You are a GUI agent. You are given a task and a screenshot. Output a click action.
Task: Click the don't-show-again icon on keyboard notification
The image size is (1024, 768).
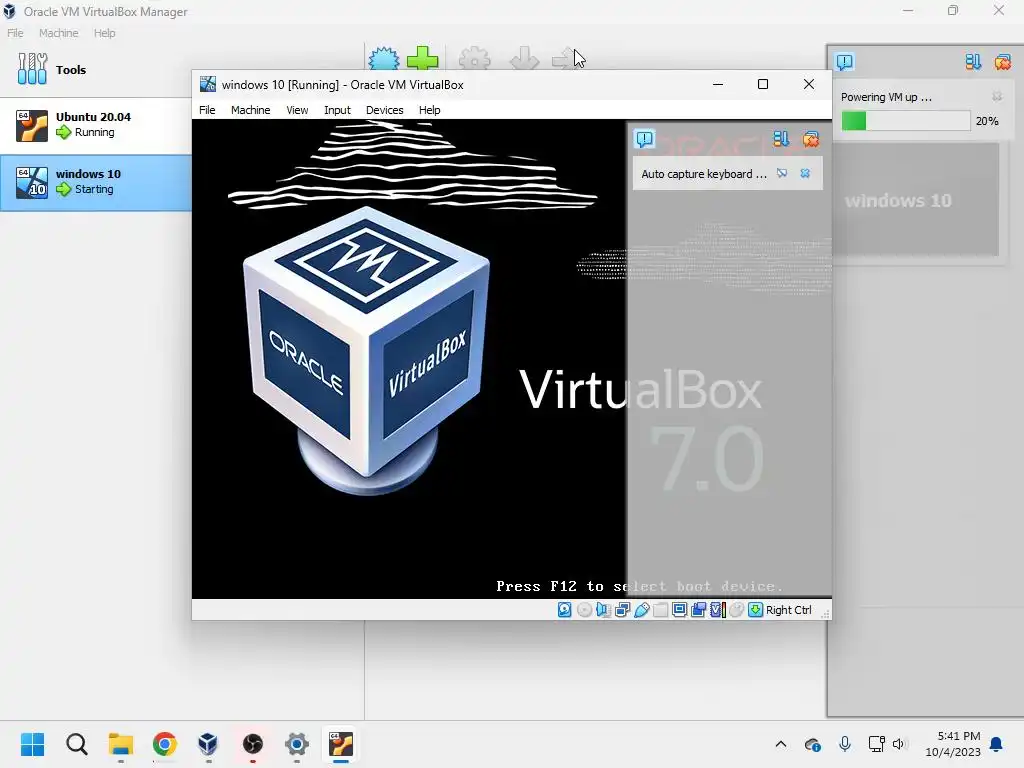pyautogui.click(x=782, y=173)
